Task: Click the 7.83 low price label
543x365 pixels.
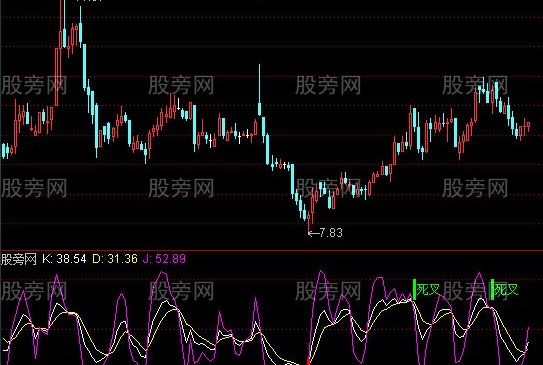Action: [x=331, y=233]
